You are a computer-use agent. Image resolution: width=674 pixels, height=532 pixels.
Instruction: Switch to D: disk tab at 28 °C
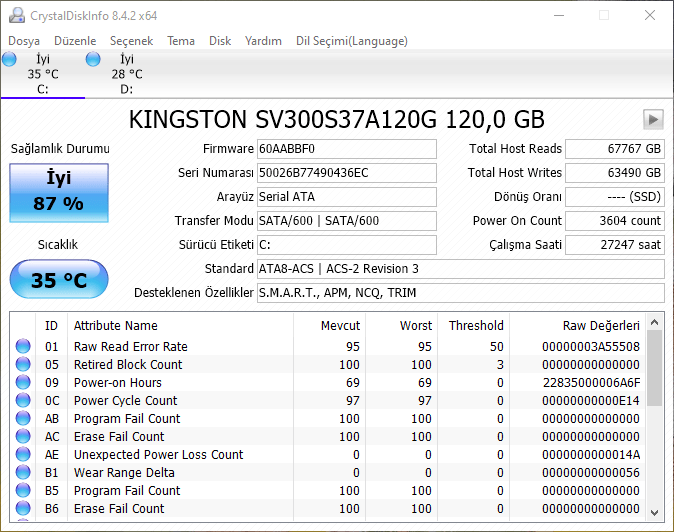tap(127, 74)
